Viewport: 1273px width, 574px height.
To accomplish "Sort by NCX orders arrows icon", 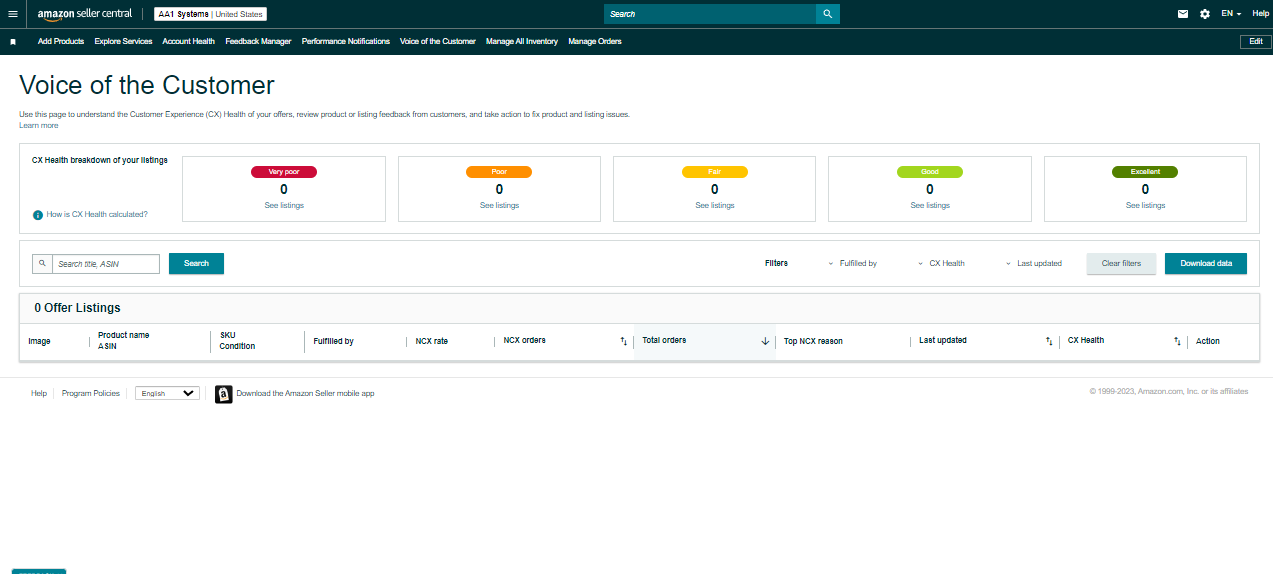I will [624, 341].
